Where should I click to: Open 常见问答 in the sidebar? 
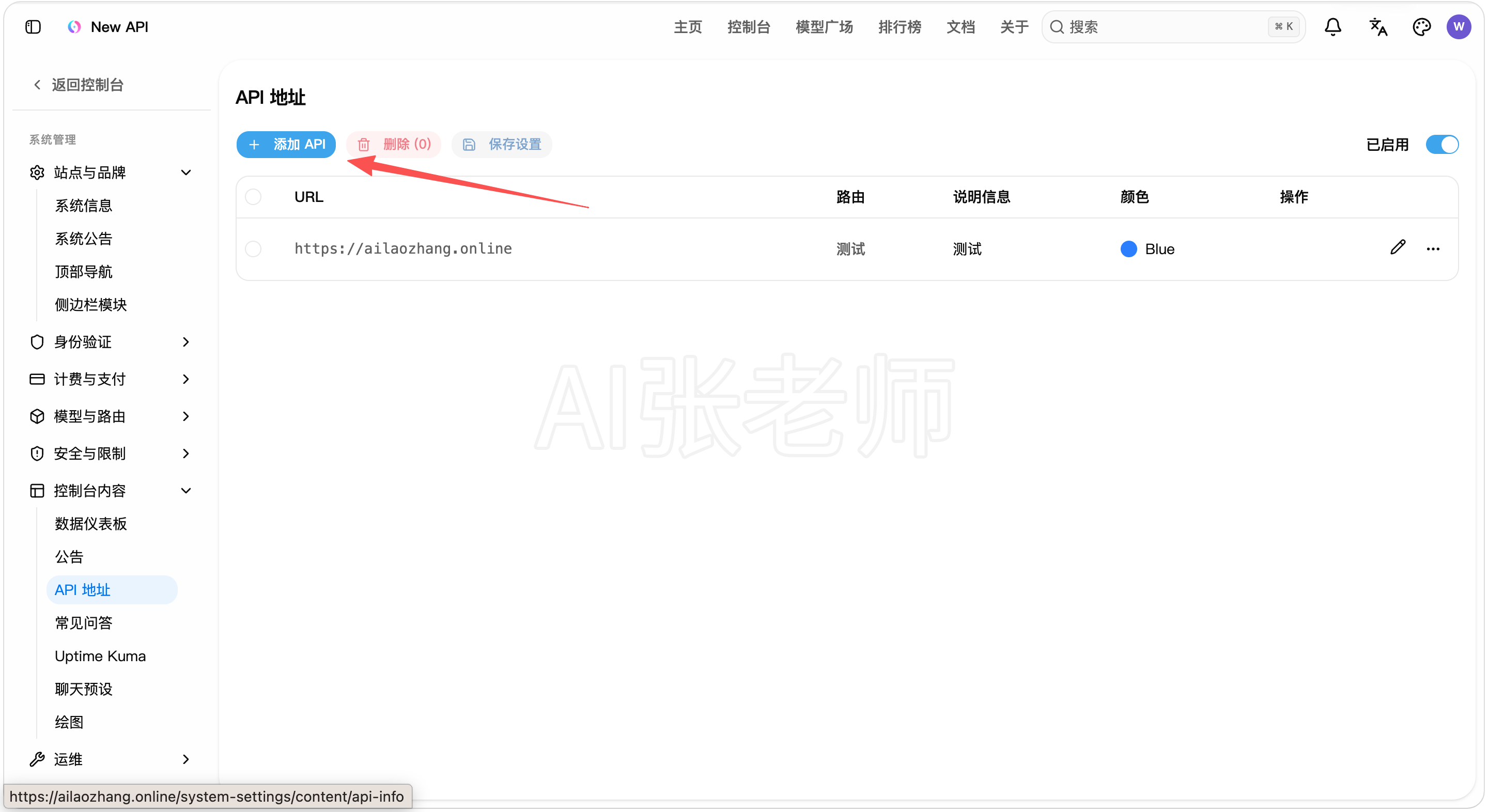[83, 622]
